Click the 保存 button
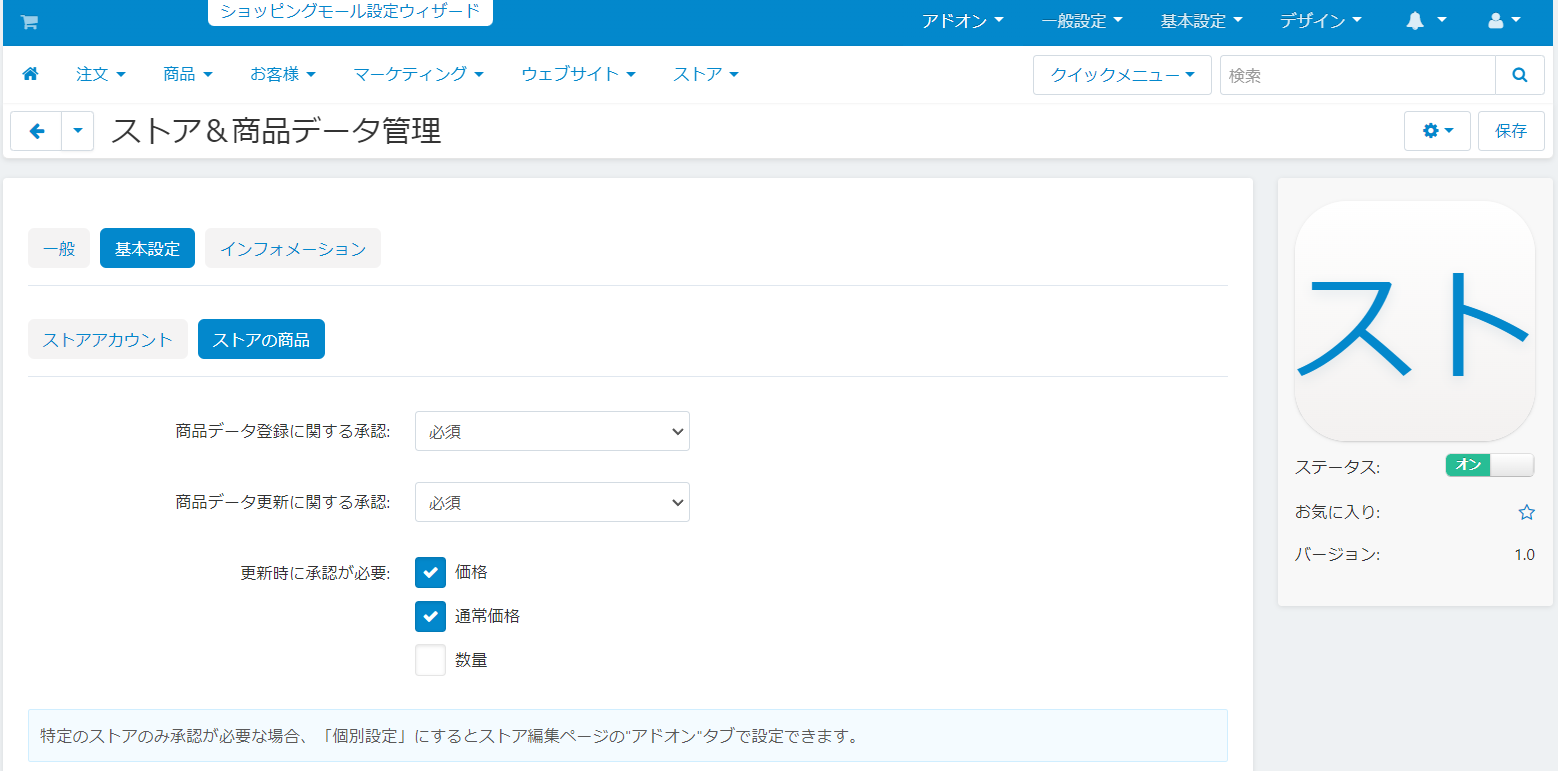The image size is (1558, 771). point(1510,131)
